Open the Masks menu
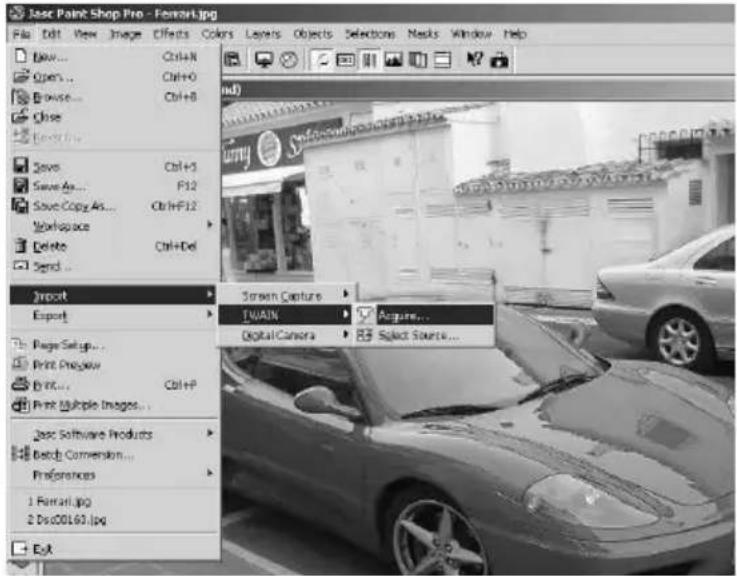This screenshot has height=576, width=737. point(423,34)
